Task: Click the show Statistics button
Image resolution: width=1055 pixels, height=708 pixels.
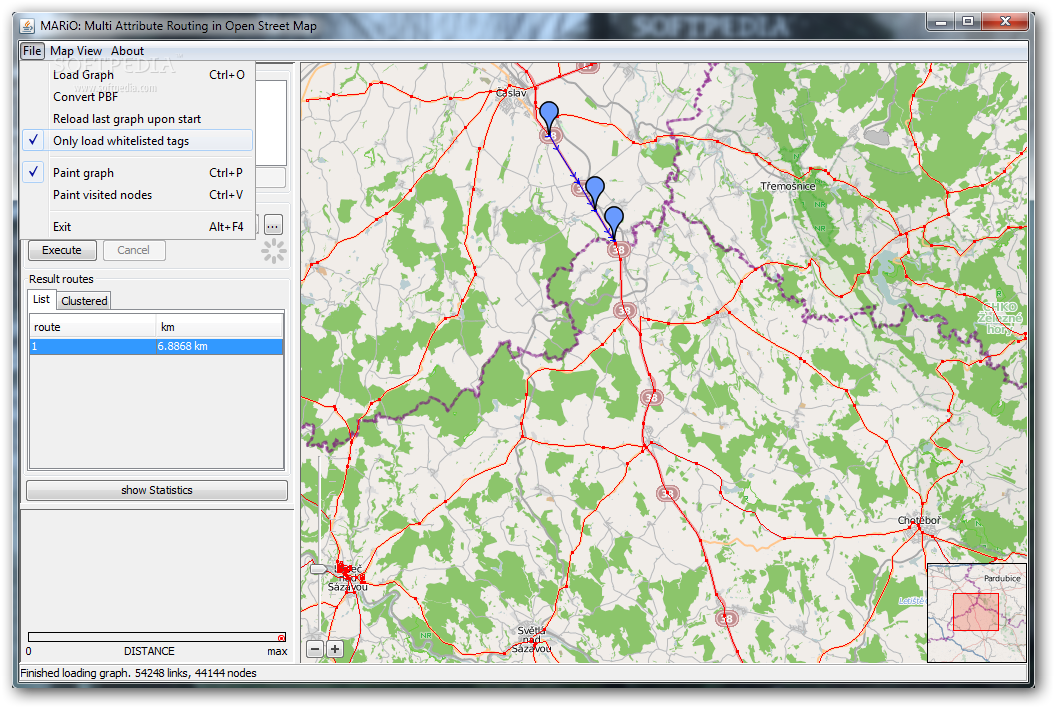Action: point(157,491)
